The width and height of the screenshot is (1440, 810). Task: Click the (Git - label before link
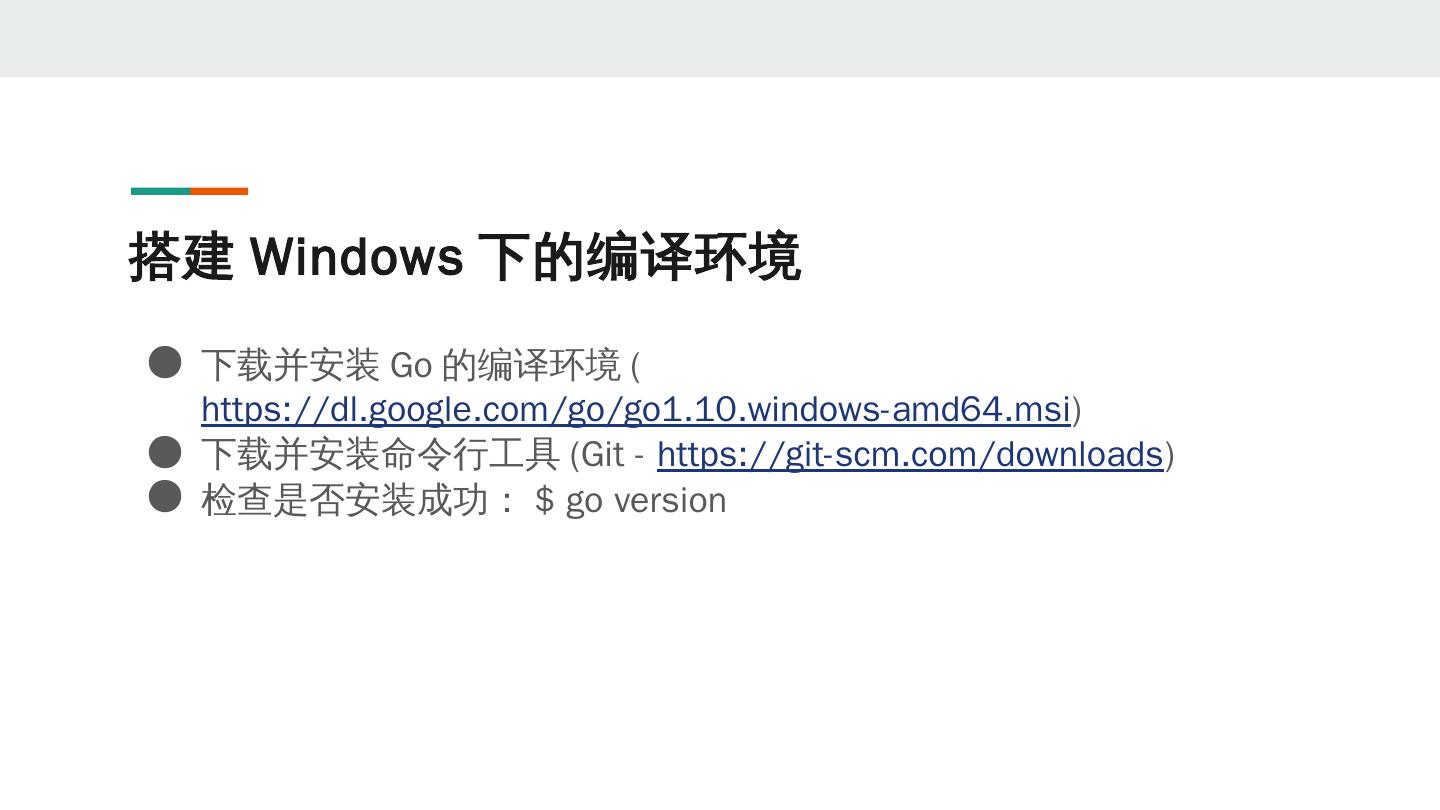point(607,454)
